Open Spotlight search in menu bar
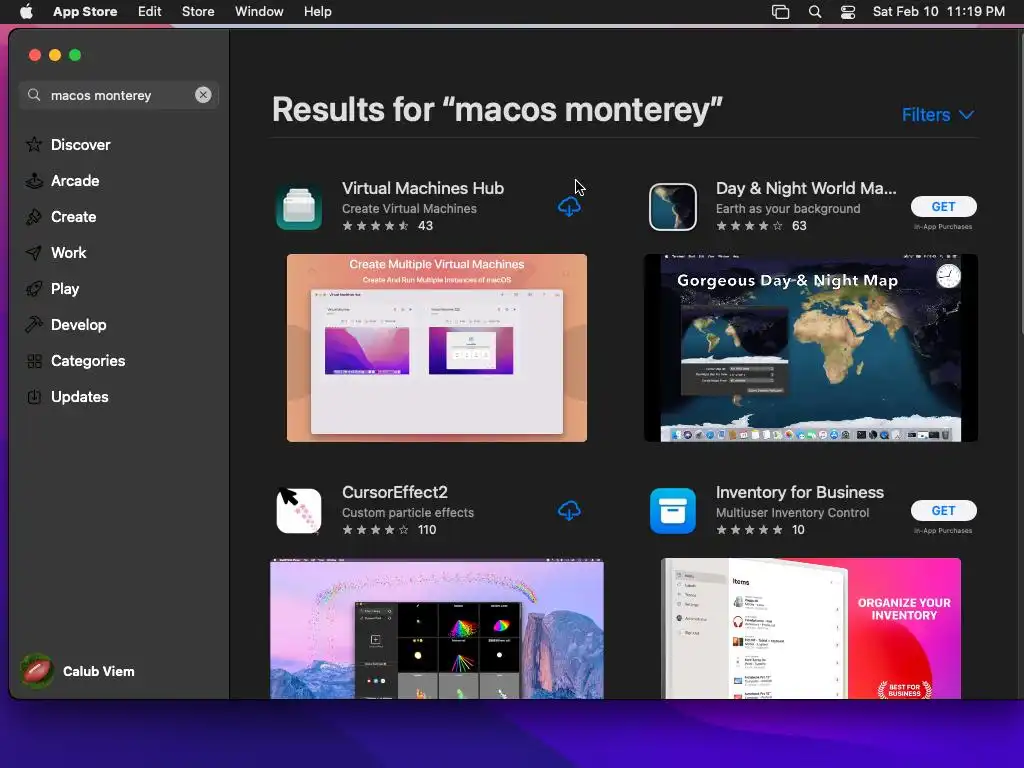1024x768 pixels. [x=814, y=12]
